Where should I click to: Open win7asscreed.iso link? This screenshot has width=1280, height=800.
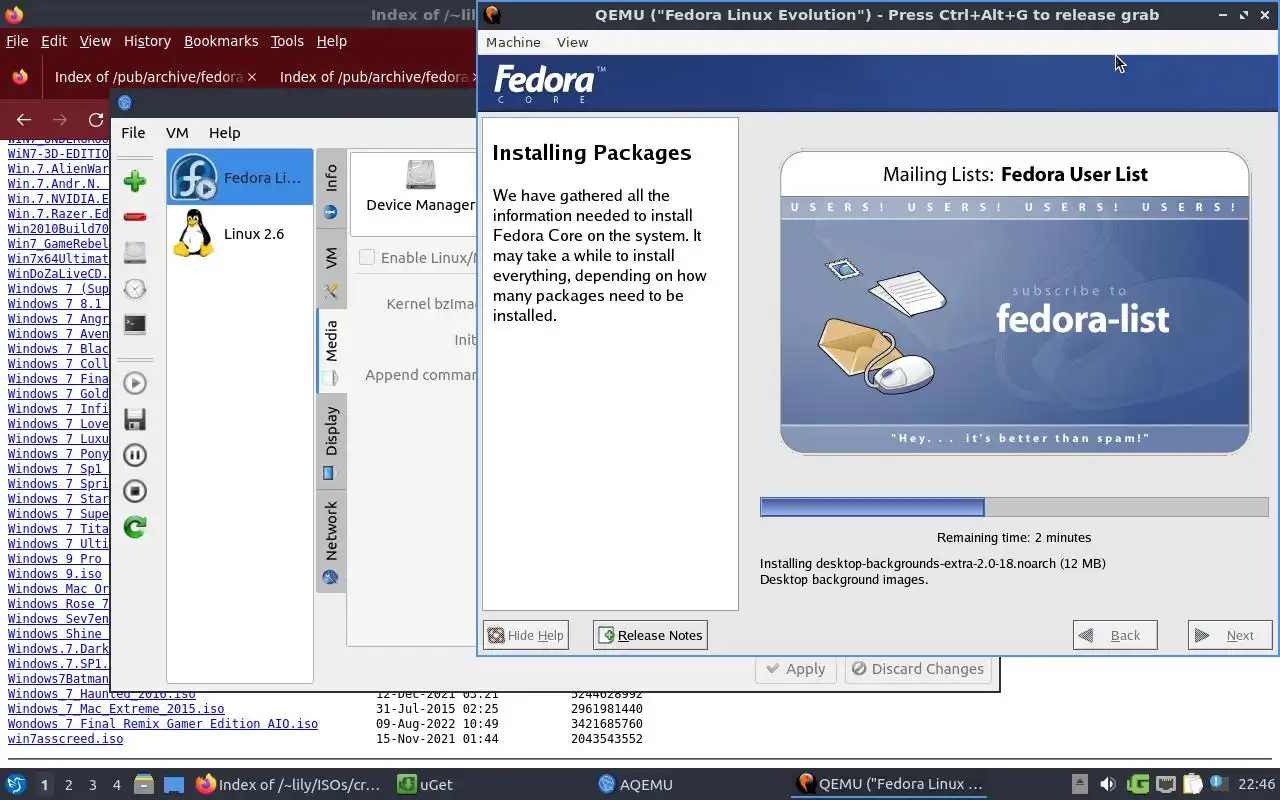tap(65, 739)
